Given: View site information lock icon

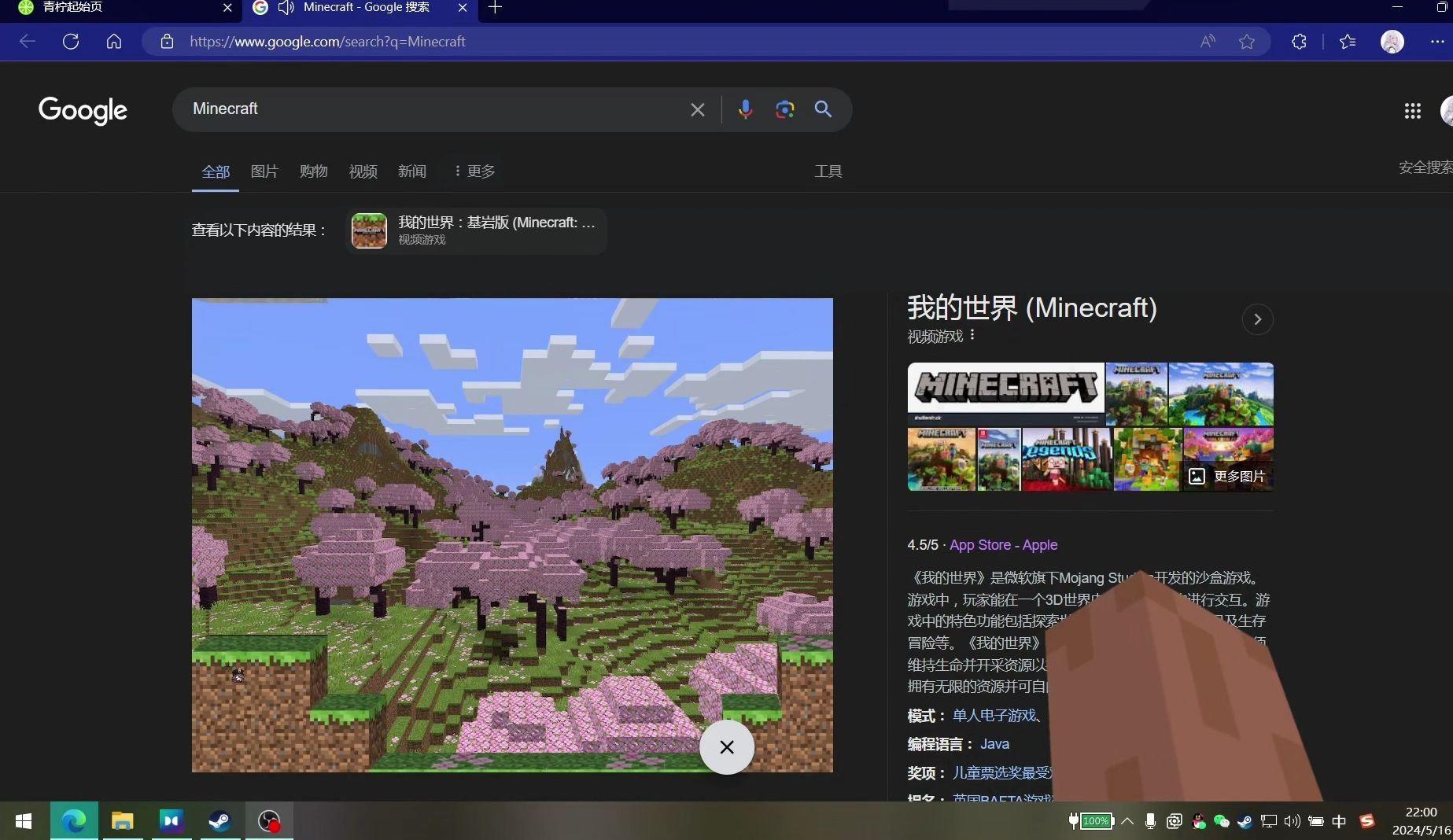Looking at the screenshot, I should pyautogui.click(x=167, y=42).
